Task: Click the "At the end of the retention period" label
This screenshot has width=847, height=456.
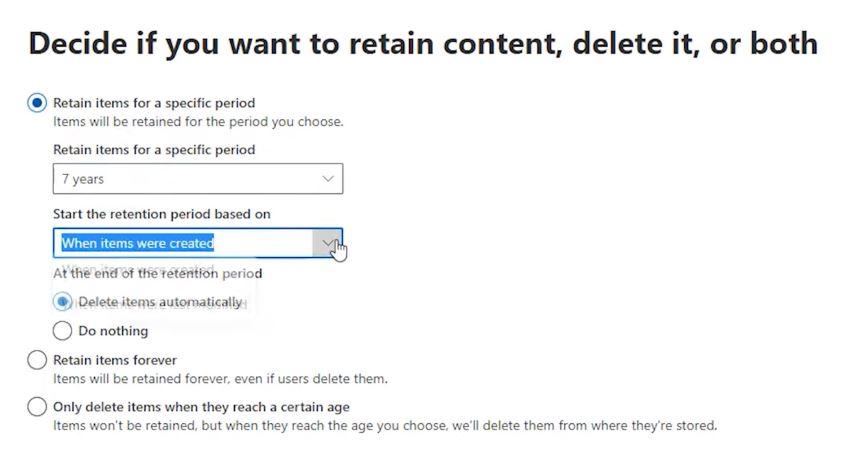Action: pyautogui.click(x=157, y=273)
